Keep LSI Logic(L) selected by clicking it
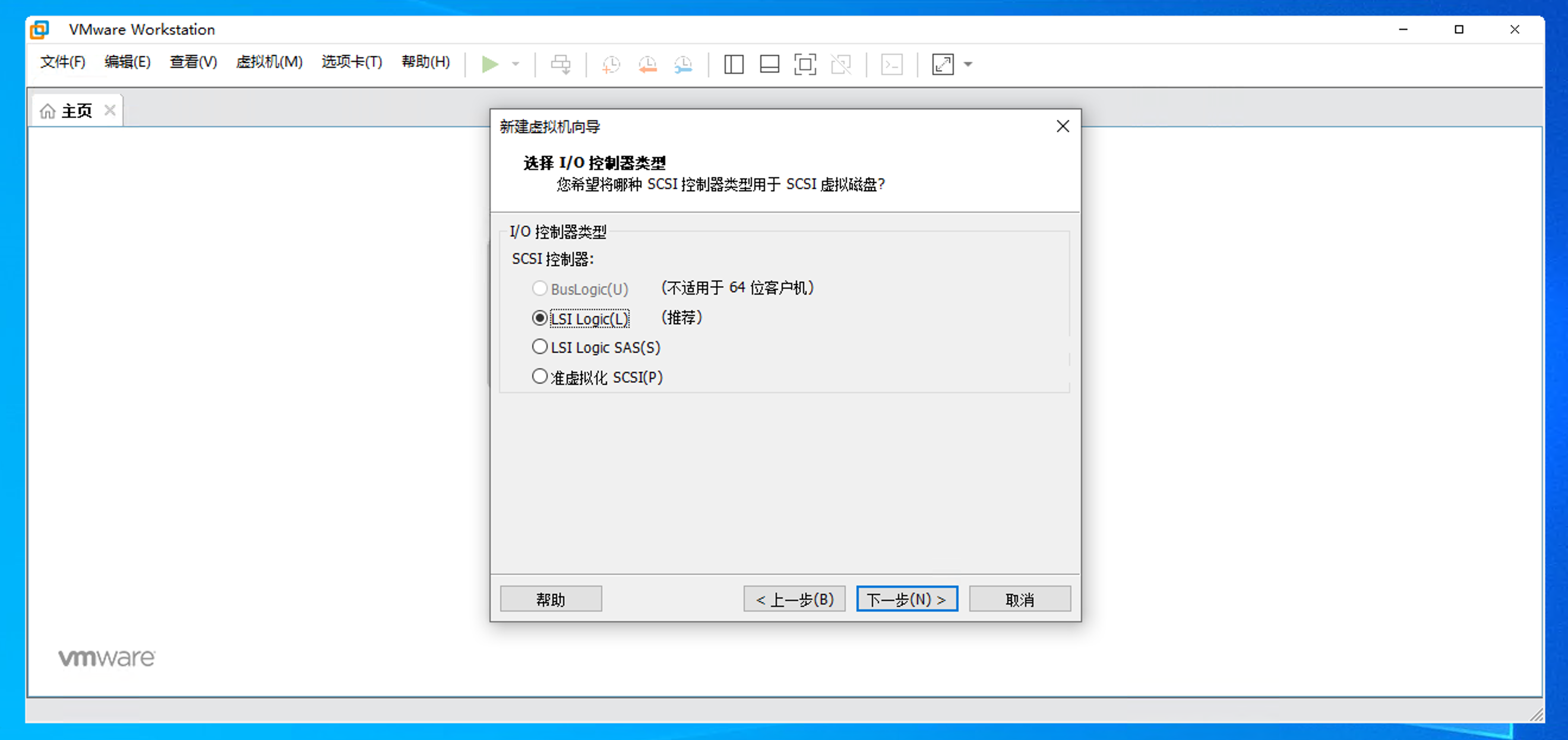The height and width of the screenshot is (740, 1568). (x=539, y=317)
